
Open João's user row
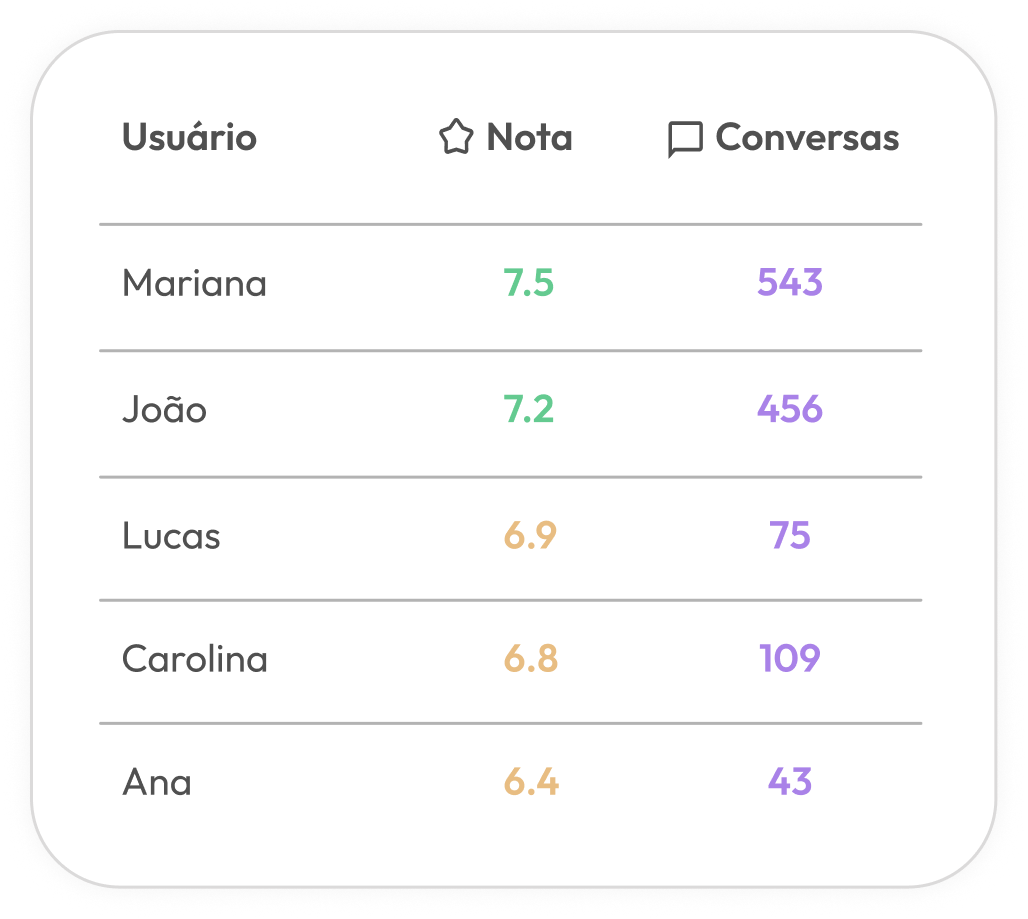tap(164, 410)
